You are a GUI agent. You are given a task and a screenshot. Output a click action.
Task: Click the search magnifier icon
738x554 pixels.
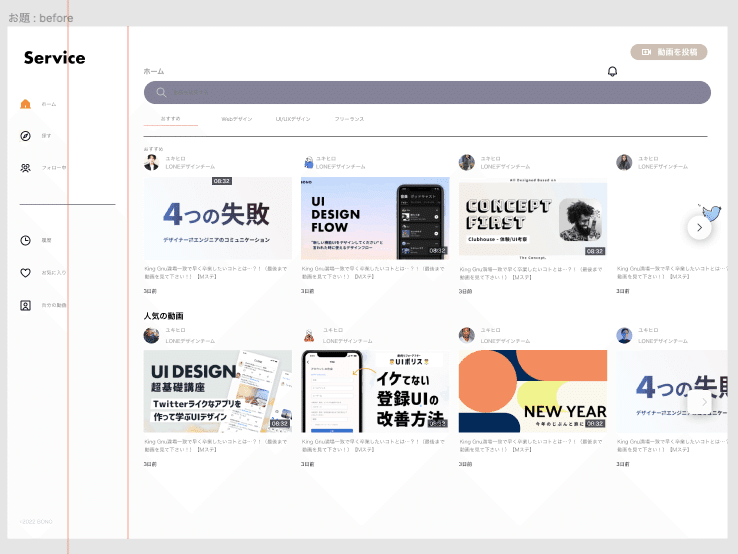click(x=161, y=92)
